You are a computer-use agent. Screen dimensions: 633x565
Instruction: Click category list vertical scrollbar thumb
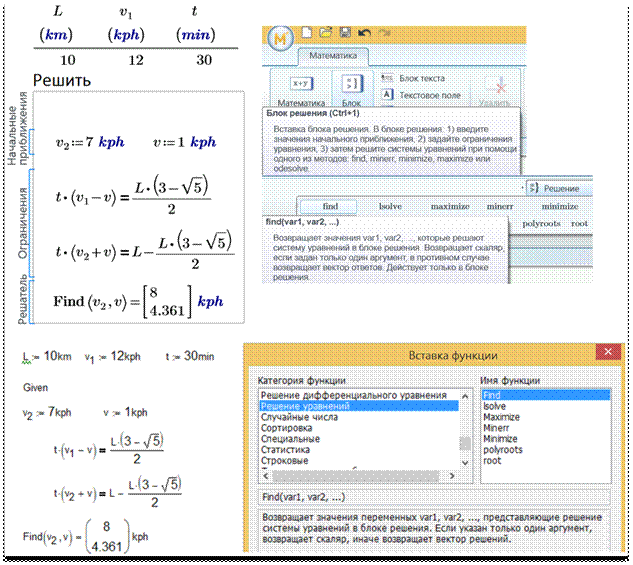point(465,444)
